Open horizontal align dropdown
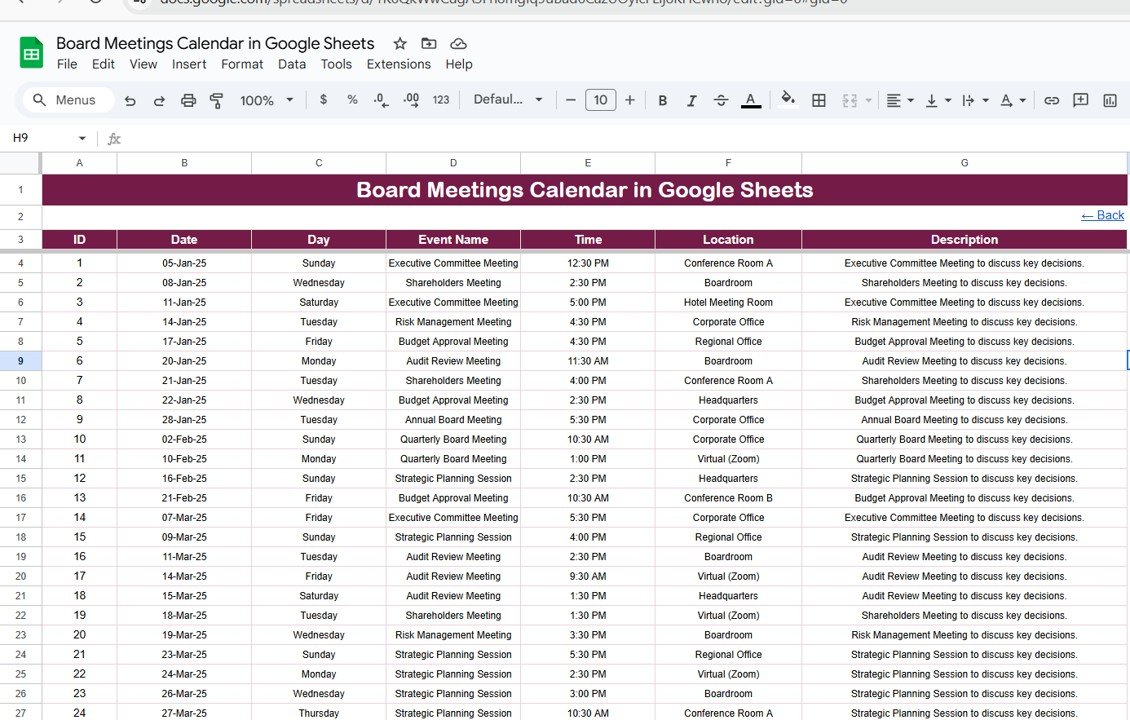The height and width of the screenshot is (720, 1130). 900,100
